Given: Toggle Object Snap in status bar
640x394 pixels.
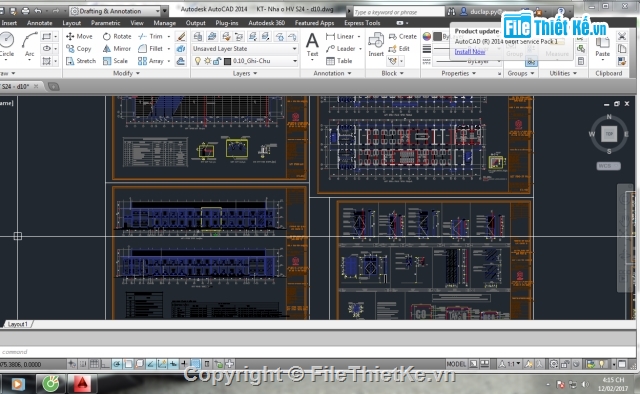Looking at the screenshot, I should 128,364.
